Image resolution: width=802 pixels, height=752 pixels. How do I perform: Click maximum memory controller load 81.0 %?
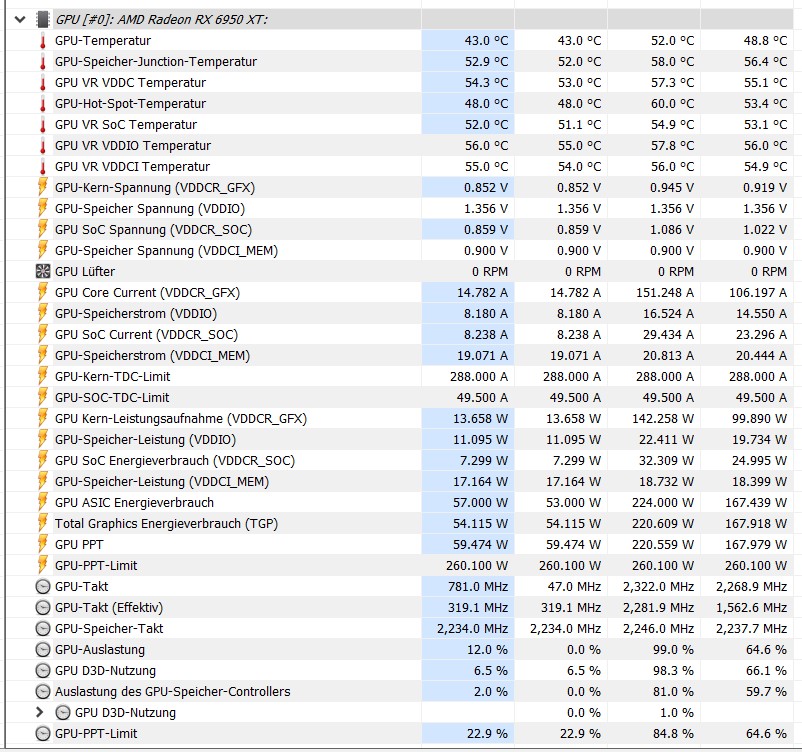pos(673,691)
